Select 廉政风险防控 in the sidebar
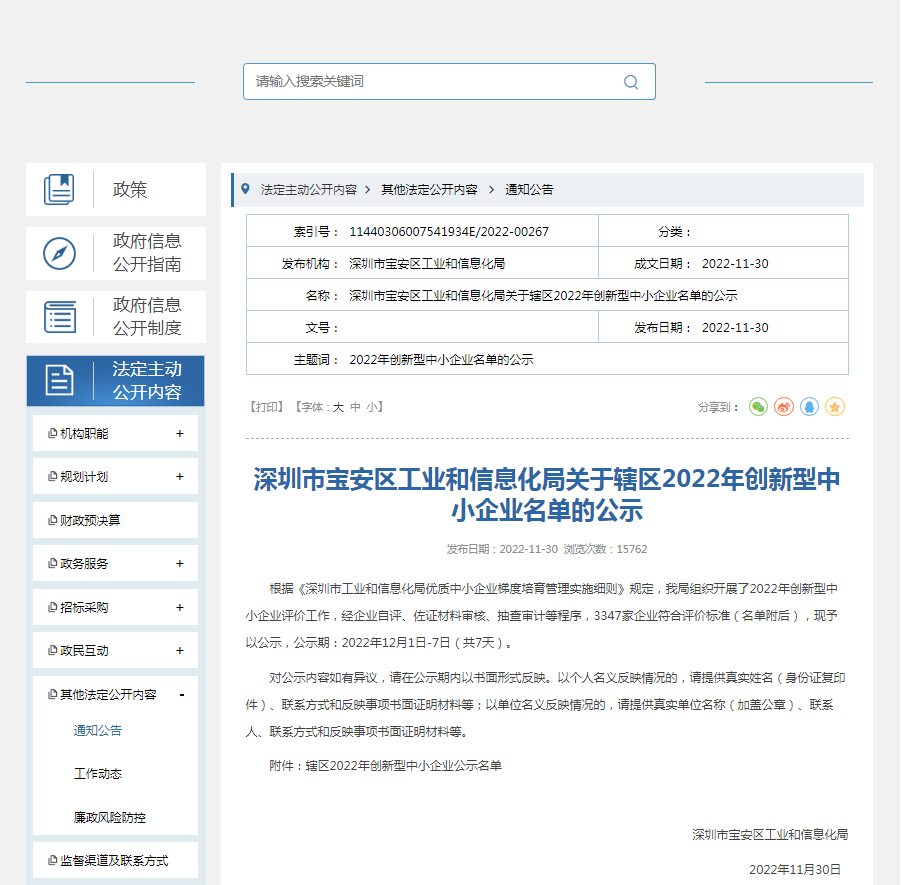901x885 pixels. [110, 817]
